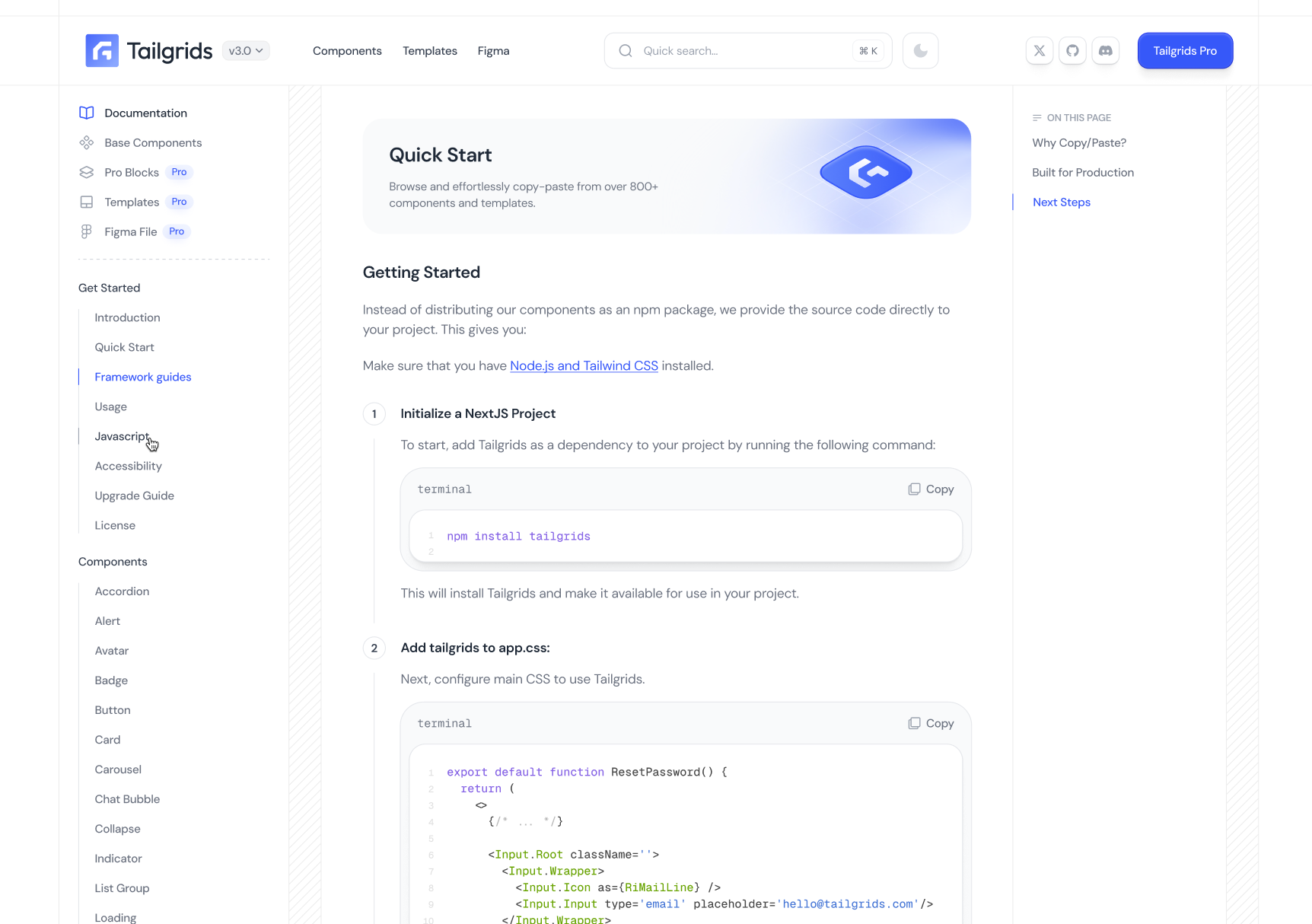Click the Pro badge next to Pro Blocks

coord(179,172)
